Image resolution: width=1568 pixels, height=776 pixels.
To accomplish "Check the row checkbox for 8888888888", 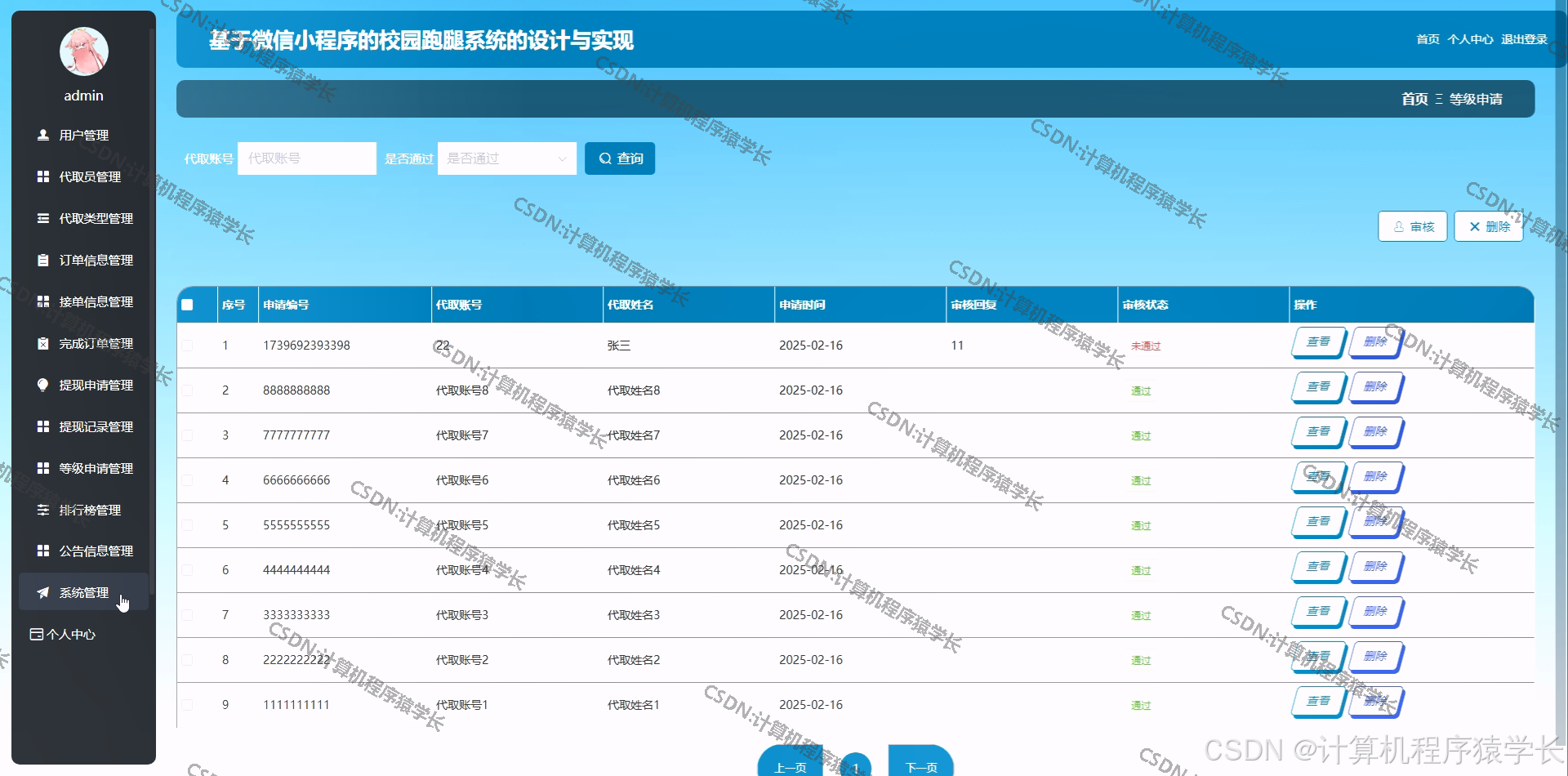I will (187, 390).
